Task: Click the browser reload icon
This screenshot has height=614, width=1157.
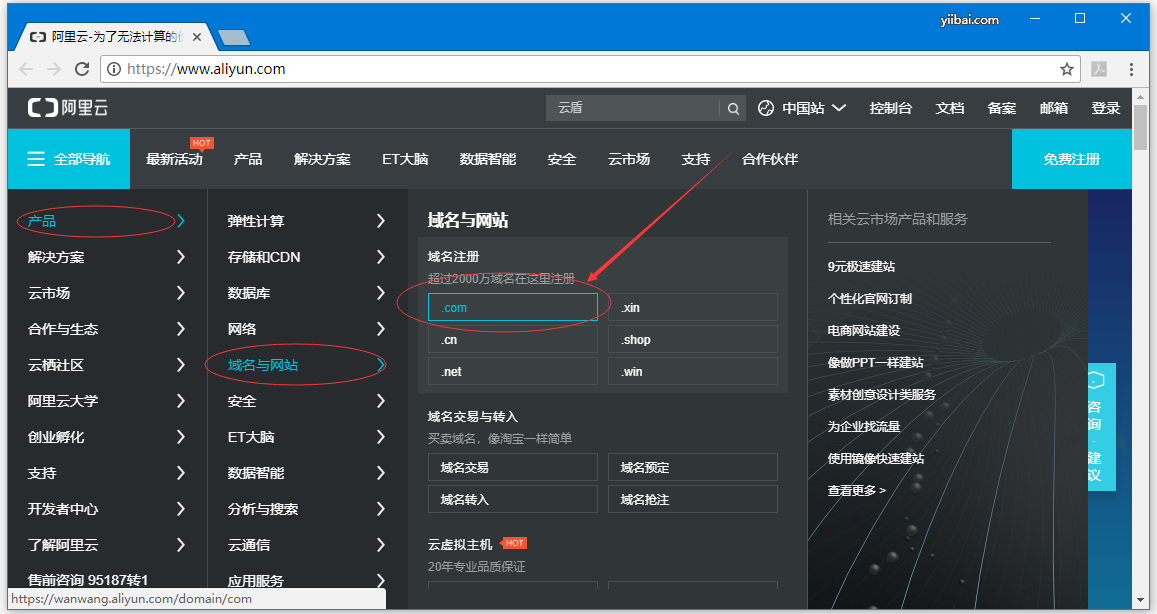Action: click(x=82, y=69)
